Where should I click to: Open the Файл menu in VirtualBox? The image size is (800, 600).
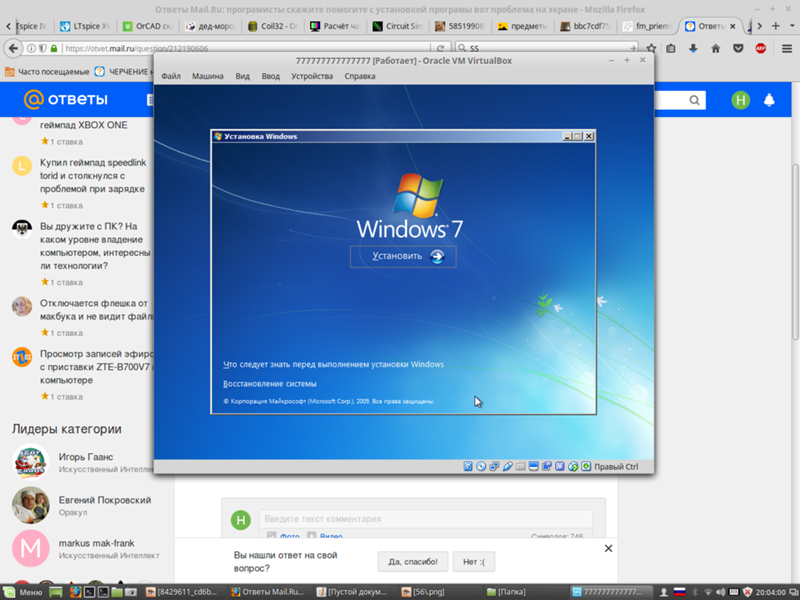(171, 76)
